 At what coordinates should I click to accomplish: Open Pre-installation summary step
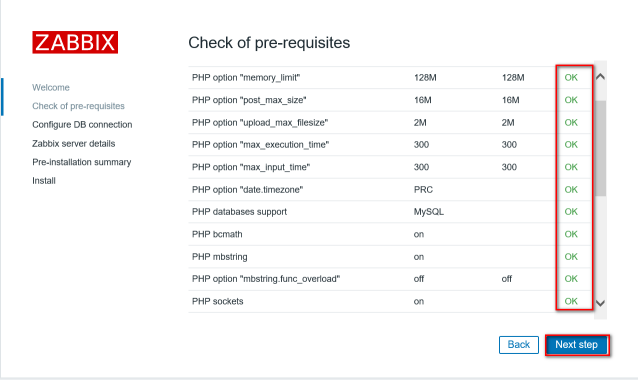point(82,162)
